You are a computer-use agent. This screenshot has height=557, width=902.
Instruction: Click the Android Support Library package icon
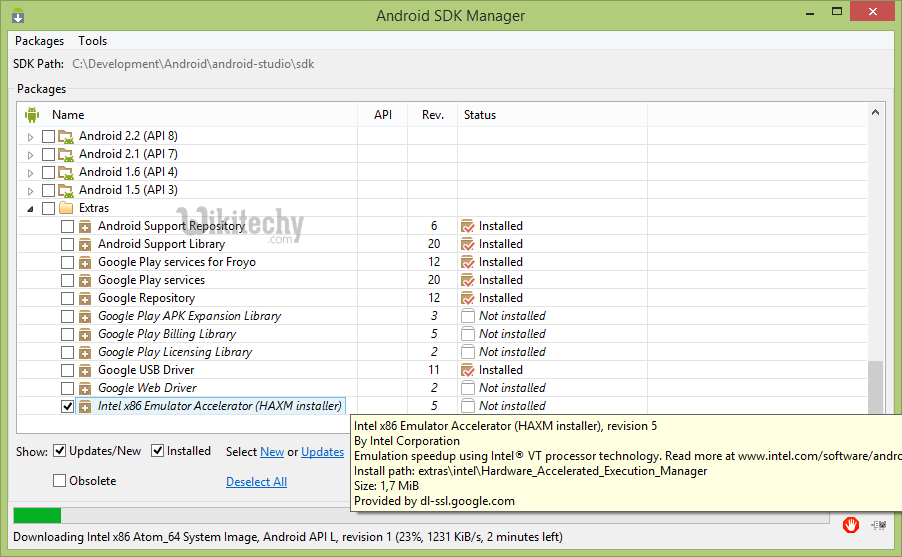(x=86, y=244)
